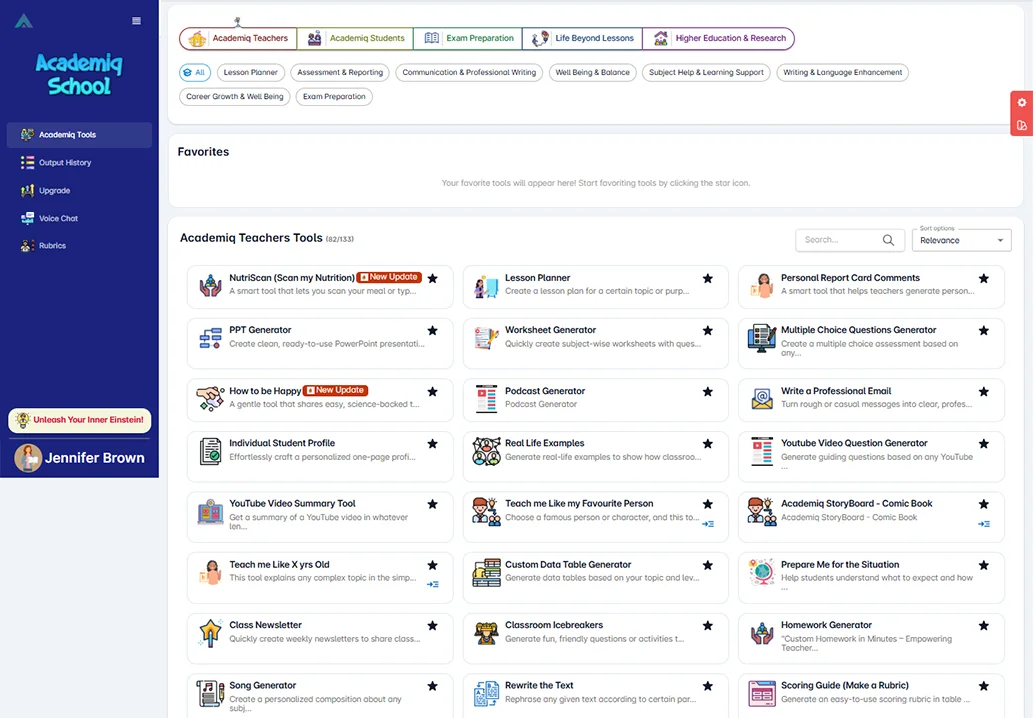1036x718 pixels.
Task: Click the Jennifer Brown profile avatar
Action: coord(28,458)
